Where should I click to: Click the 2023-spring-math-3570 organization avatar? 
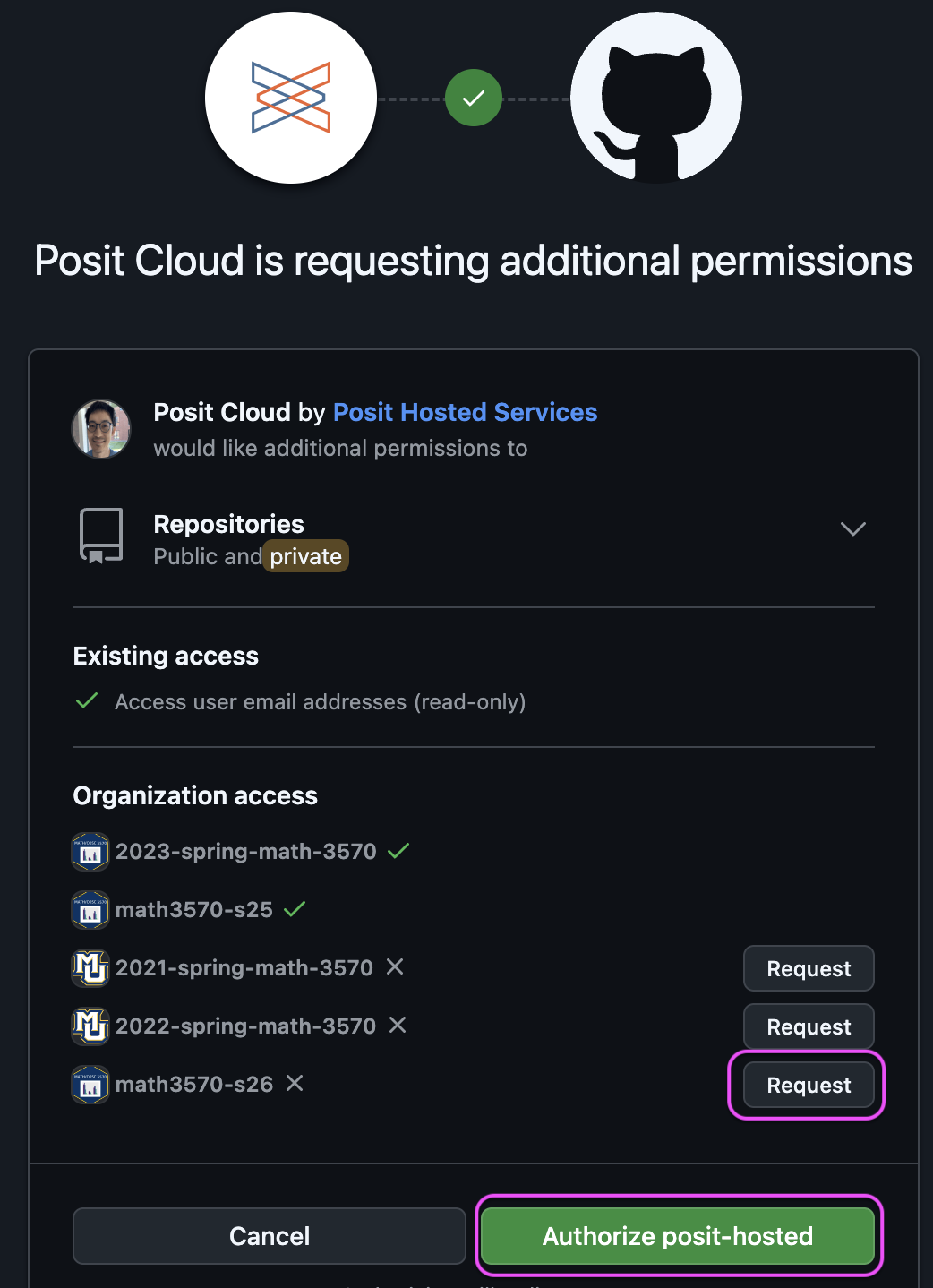pos(90,852)
